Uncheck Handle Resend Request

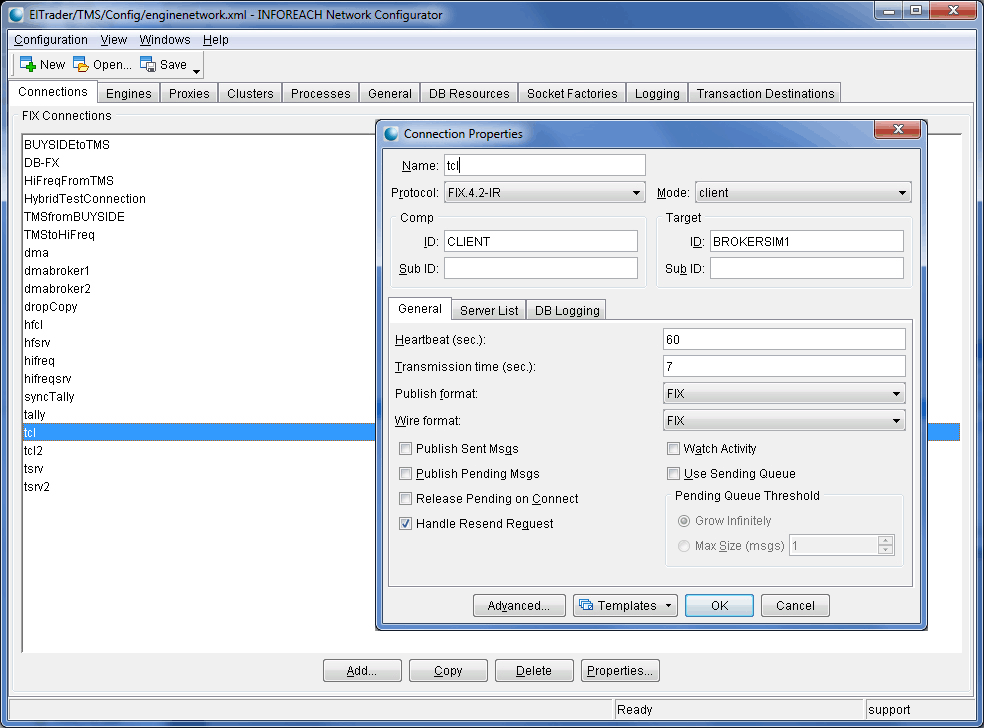click(406, 524)
